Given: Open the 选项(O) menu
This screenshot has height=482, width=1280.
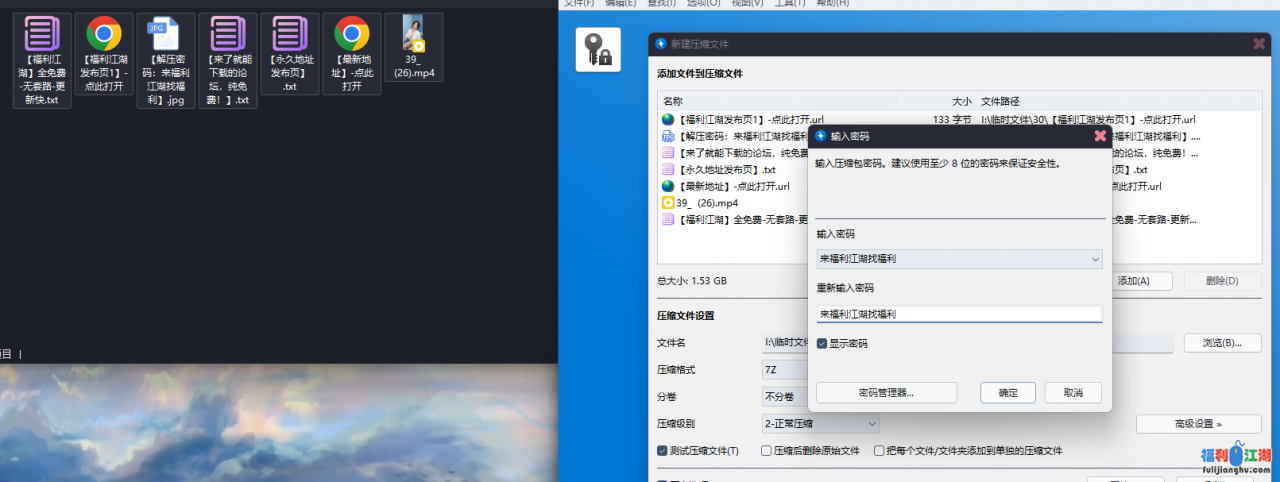Looking at the screenshot, I should point(703,4).
